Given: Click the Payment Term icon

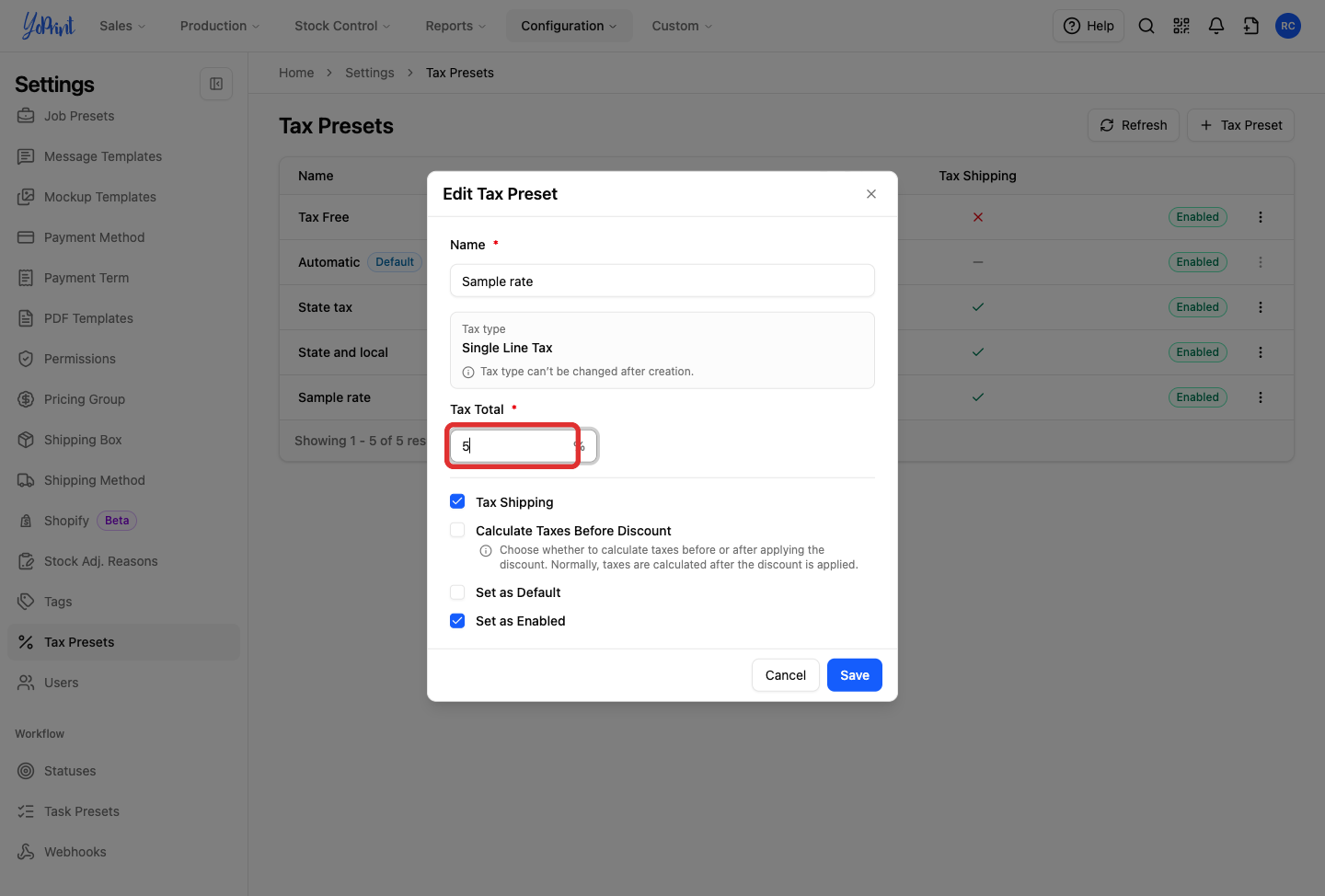Looking at the screenshot, I should 26,278.
